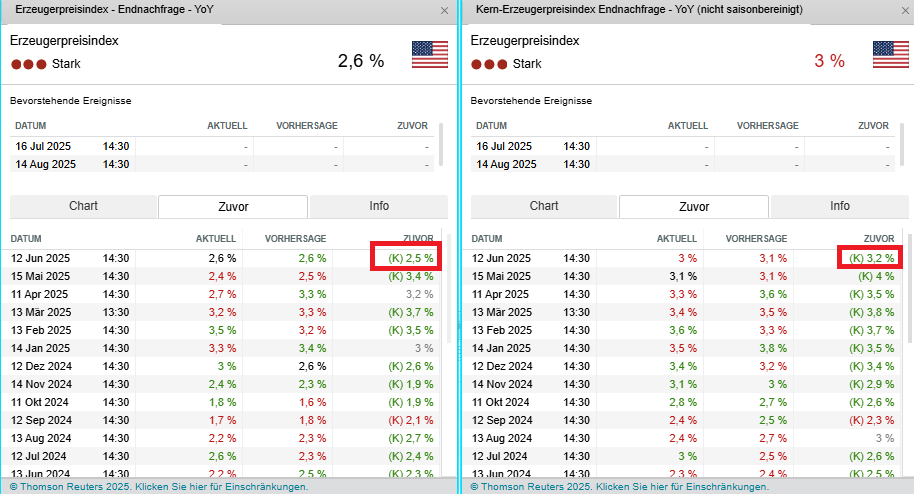Click the US flag in Kern-Erzeugerpreisindex panel

point(890,55)
